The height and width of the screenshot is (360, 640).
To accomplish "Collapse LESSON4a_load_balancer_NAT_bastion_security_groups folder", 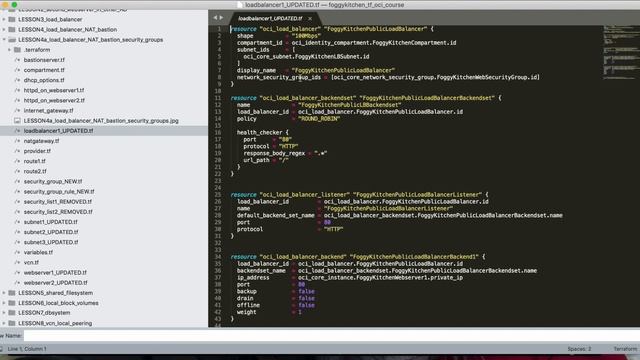I will (4, 40).
